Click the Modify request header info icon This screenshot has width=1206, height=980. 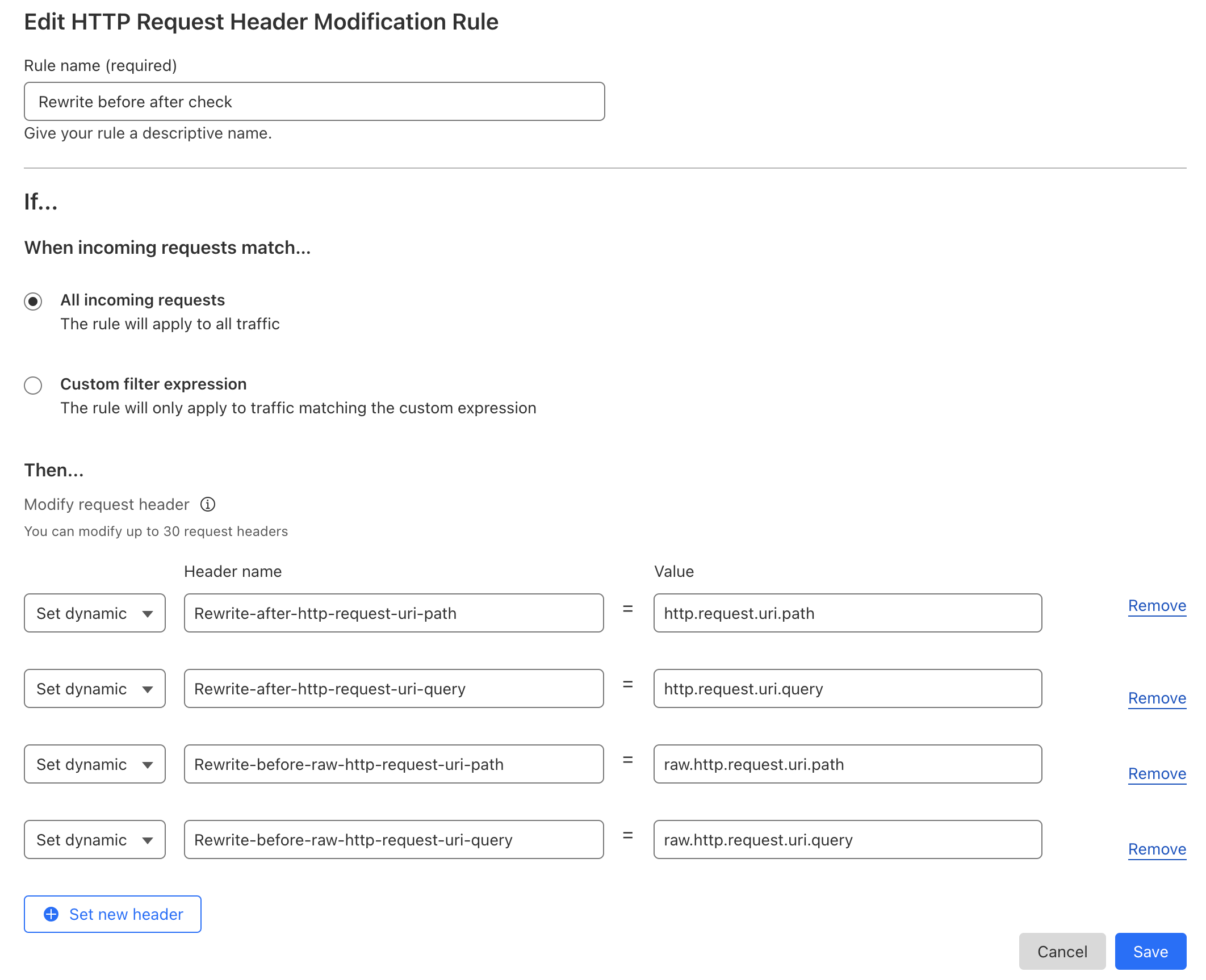pyautogui.click(x=208, y=504)
